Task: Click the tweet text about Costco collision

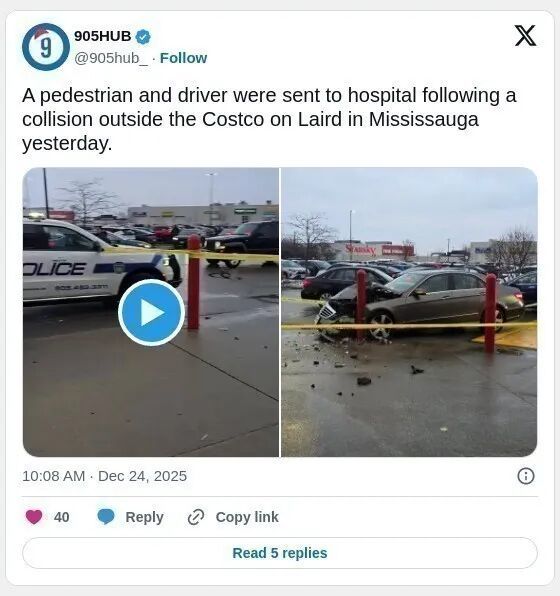Action: pyautogui.click(x=269, y=119)
